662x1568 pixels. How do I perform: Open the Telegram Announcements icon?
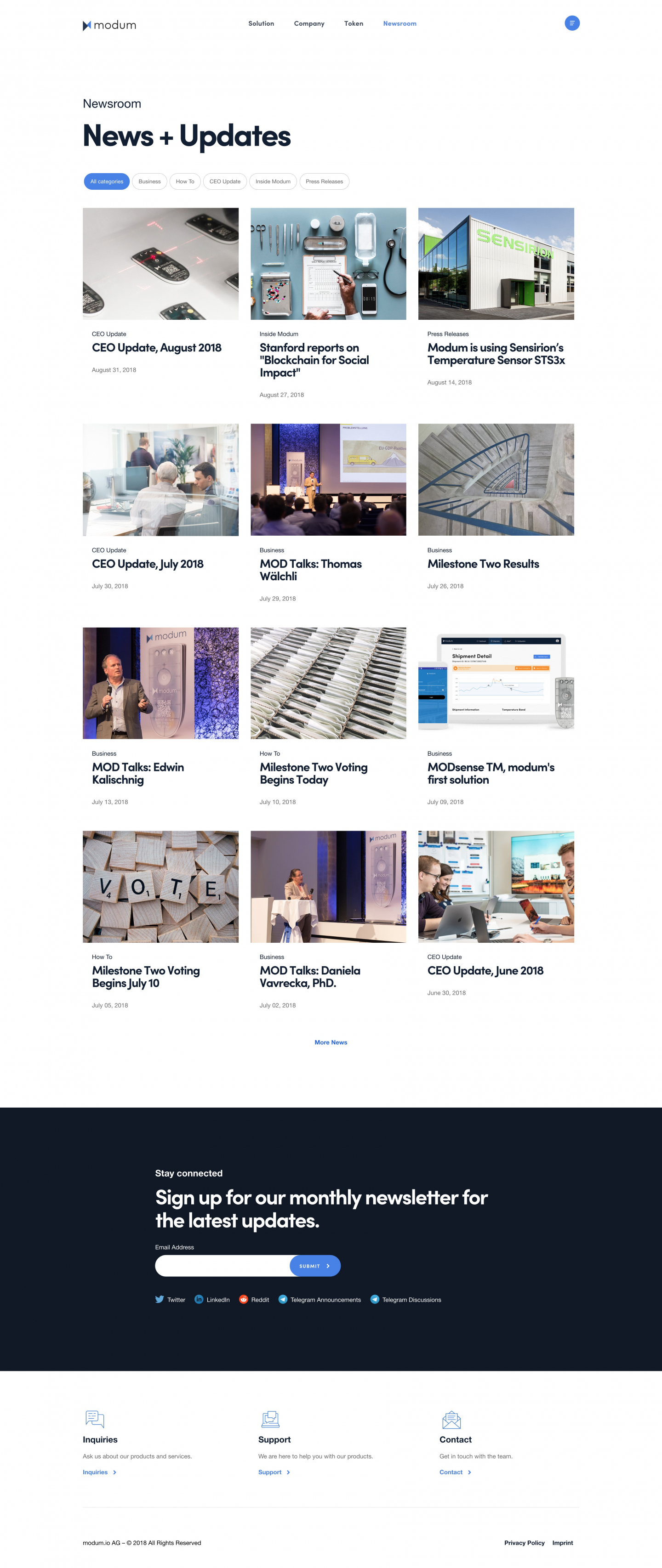(x=283, y=1299)
